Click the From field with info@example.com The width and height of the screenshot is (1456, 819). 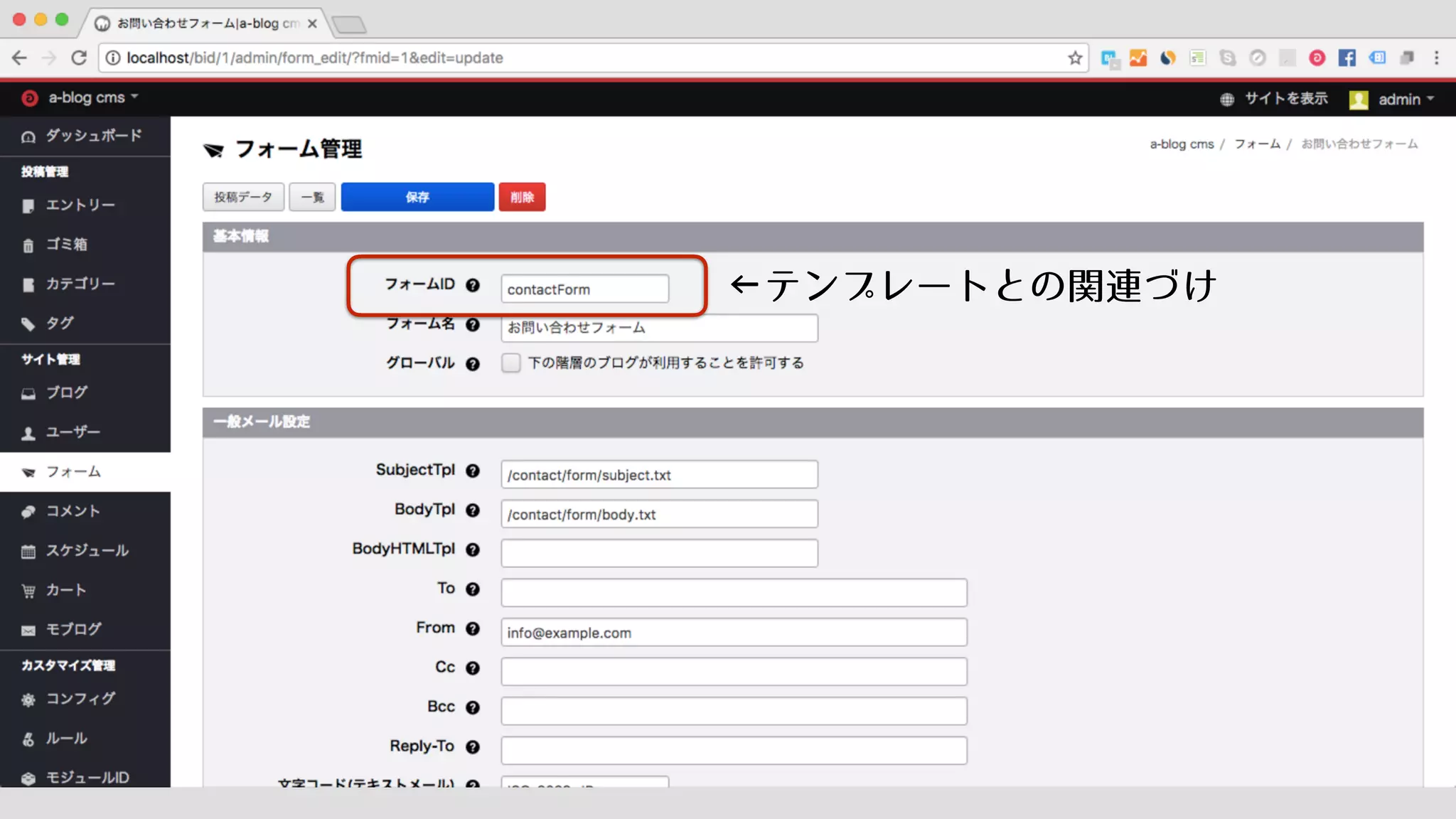[x=734, y=632]
